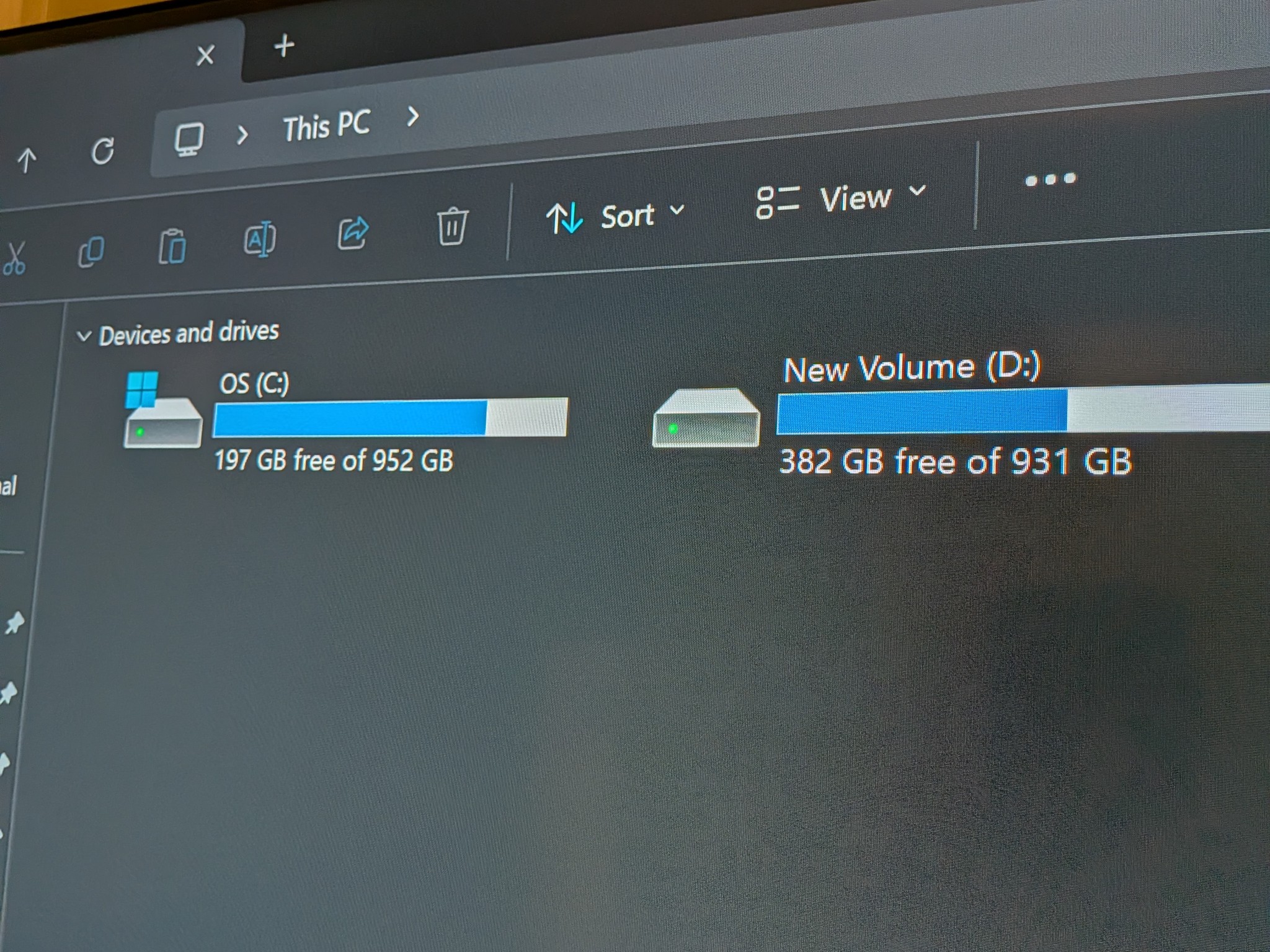Open a new File Explorer tab

pos(284,46)
